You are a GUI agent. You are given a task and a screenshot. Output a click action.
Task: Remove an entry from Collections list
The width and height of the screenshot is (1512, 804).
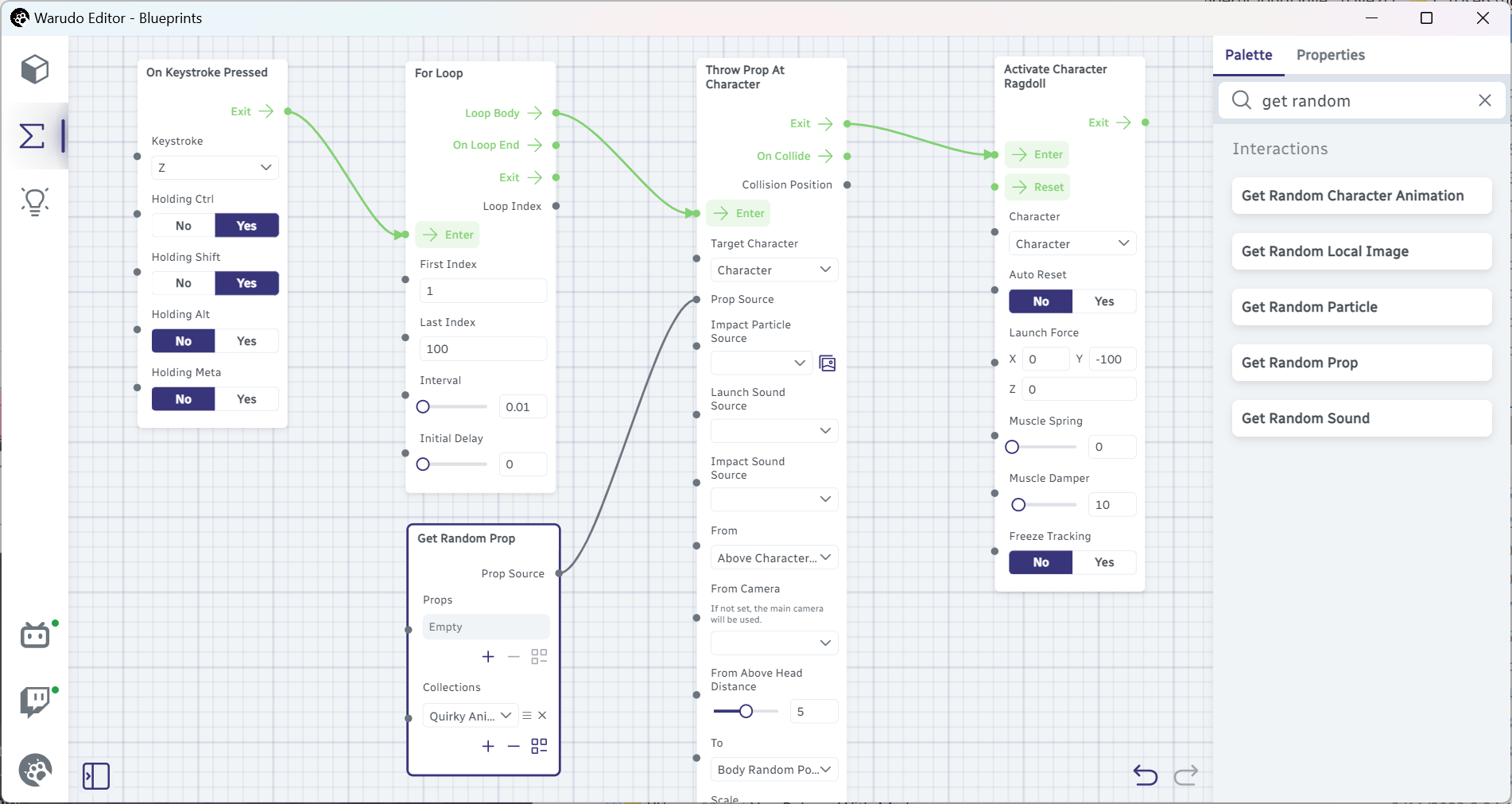[514, 746]
